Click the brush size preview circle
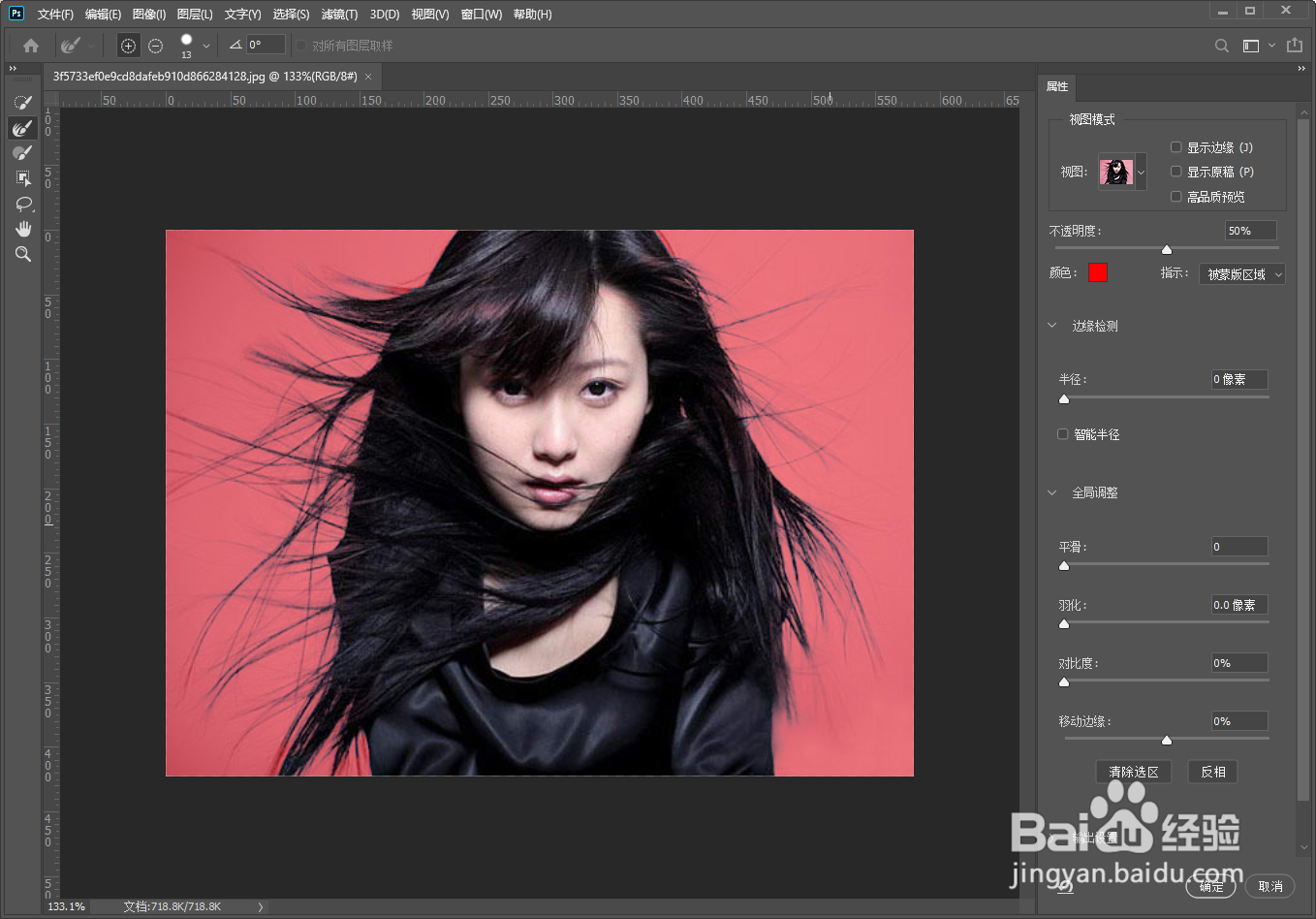Viewport: 1316px width, 919px height. (186, 41)
